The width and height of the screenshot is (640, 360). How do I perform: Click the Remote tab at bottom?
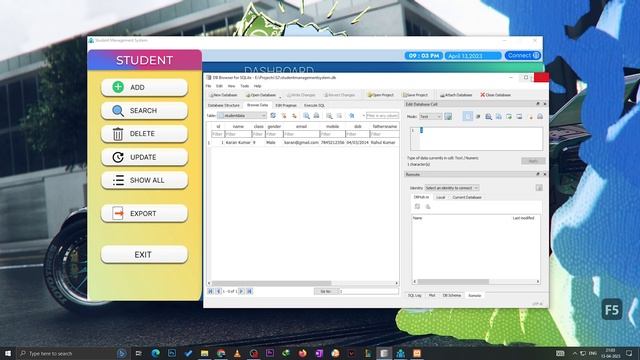[x=475, y=295]
